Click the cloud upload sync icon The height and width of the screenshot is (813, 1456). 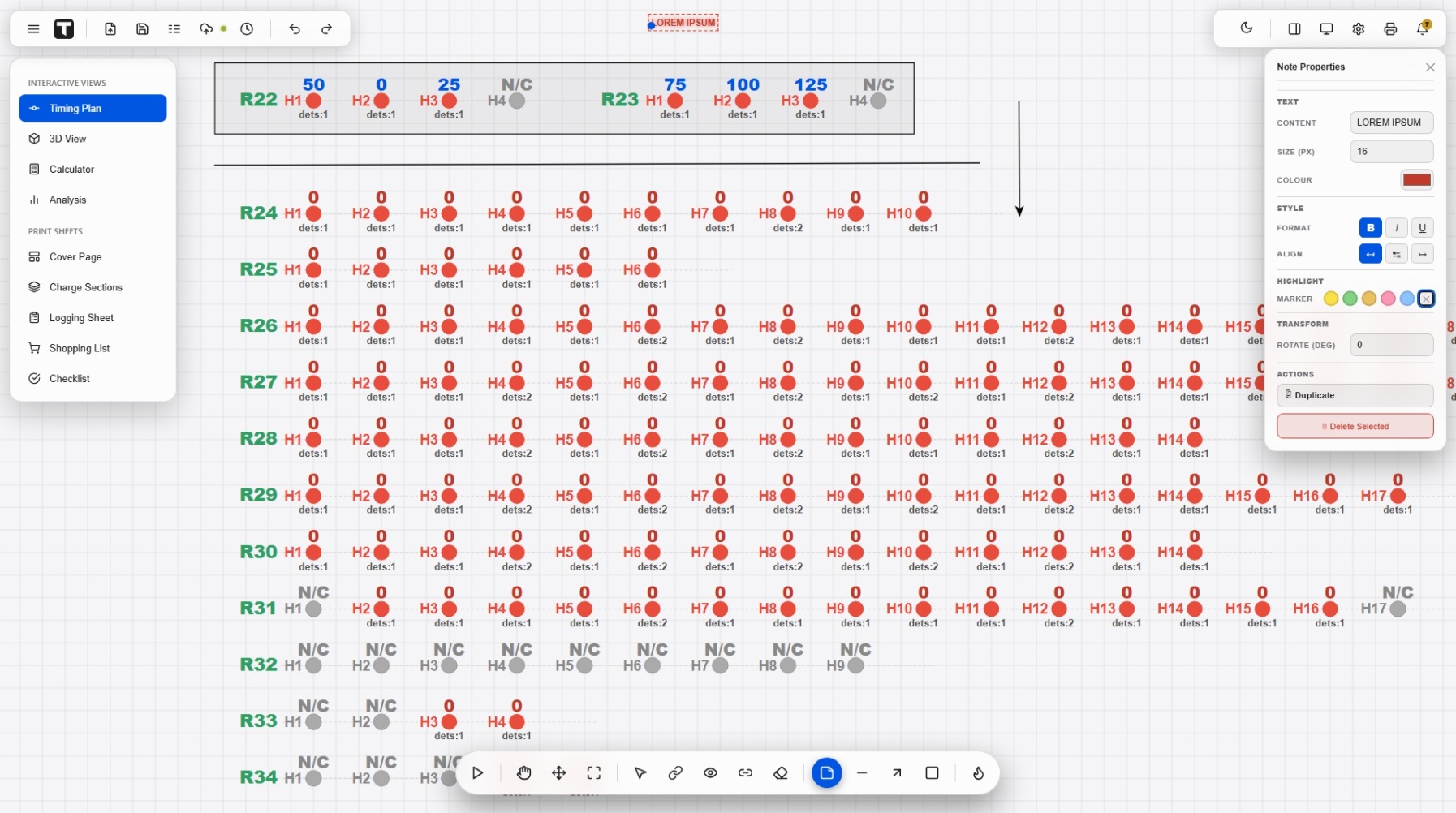click(206, 29)
